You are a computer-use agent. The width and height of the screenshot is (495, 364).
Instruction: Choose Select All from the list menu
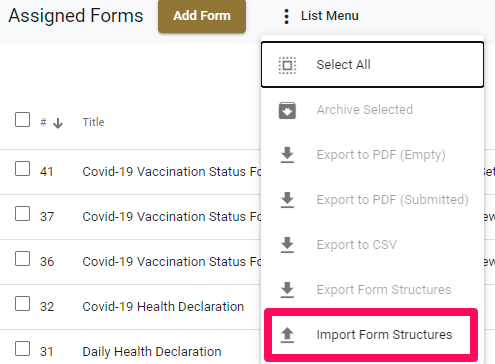coord(372,65)
